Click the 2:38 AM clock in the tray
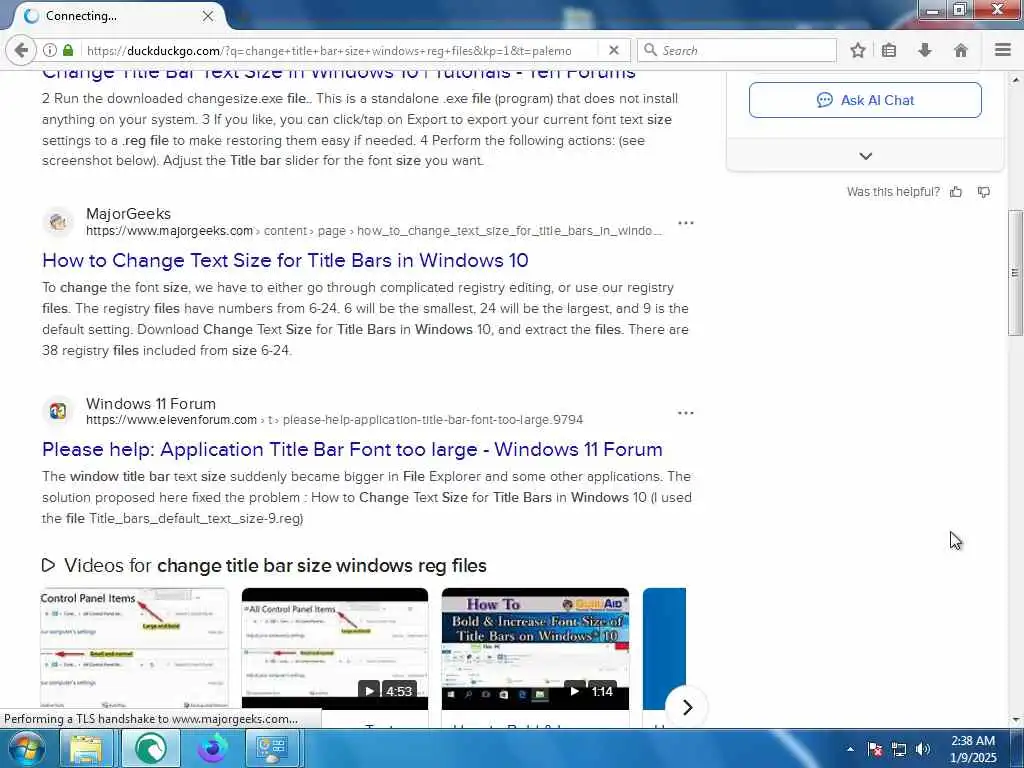The height and width of the screenshot is (768, 1024). 973,741
